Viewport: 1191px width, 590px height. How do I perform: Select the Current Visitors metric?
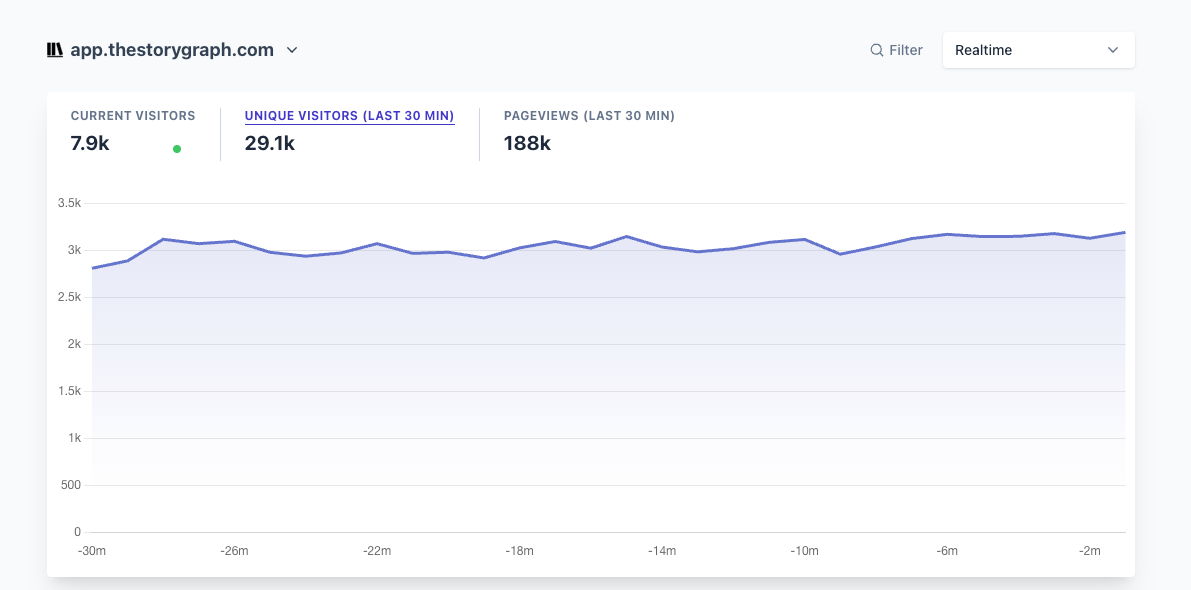click(133, 116)
